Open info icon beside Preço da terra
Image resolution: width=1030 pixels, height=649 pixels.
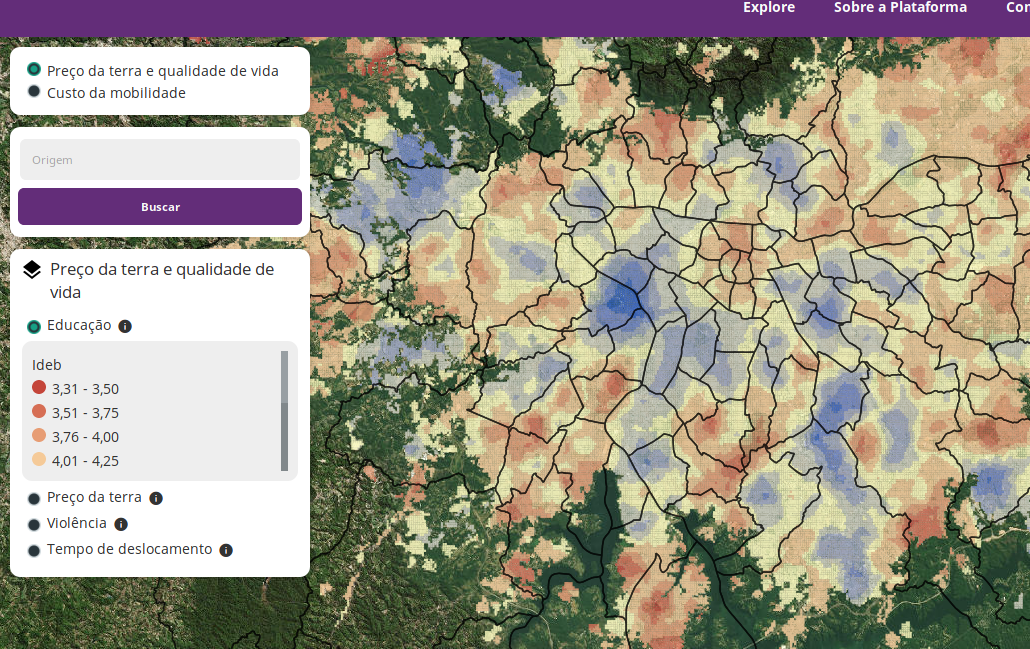[156, 498]
